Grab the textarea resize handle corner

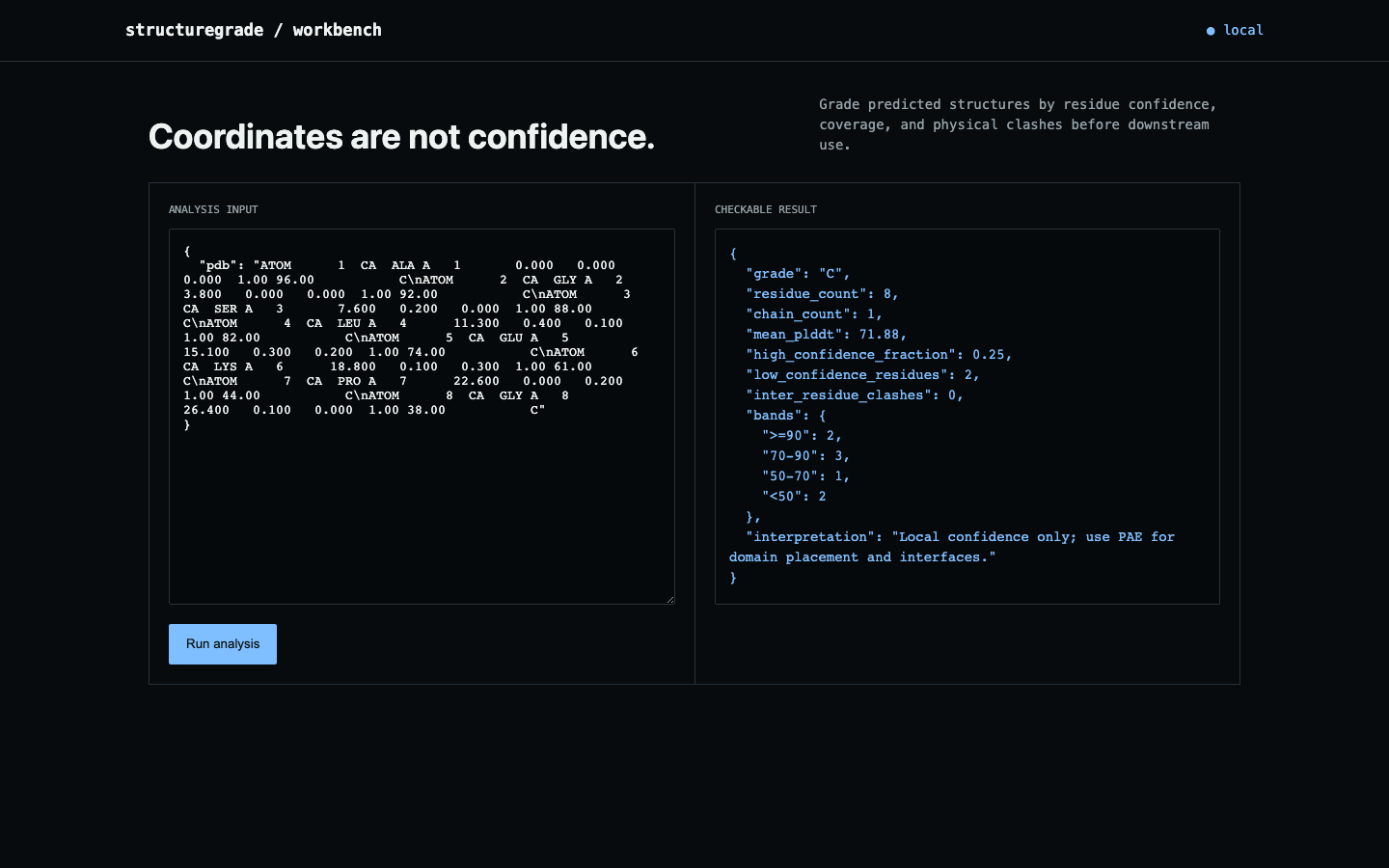[669, 599]
